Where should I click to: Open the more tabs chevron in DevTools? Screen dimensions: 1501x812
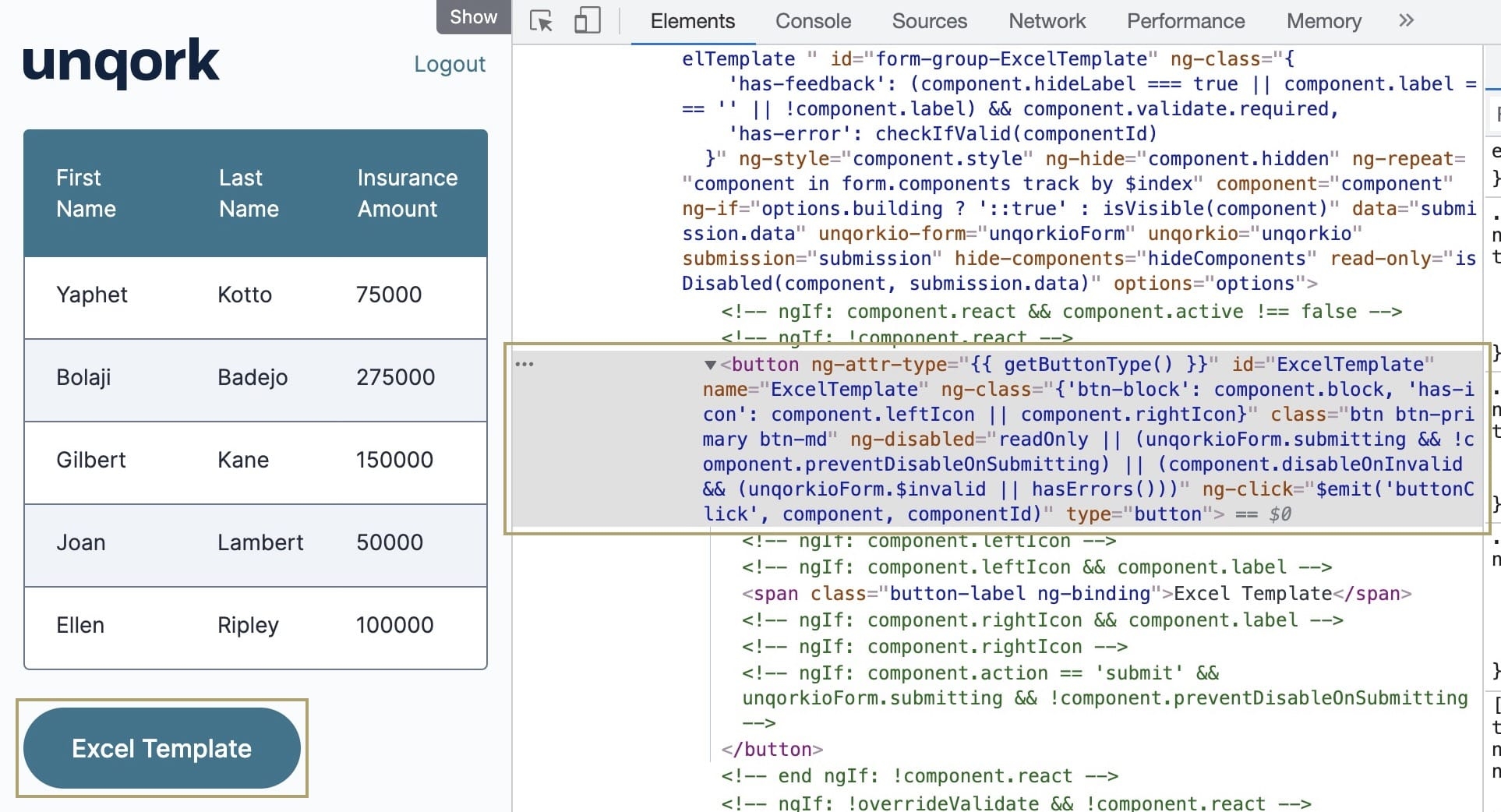point(1406,20)
